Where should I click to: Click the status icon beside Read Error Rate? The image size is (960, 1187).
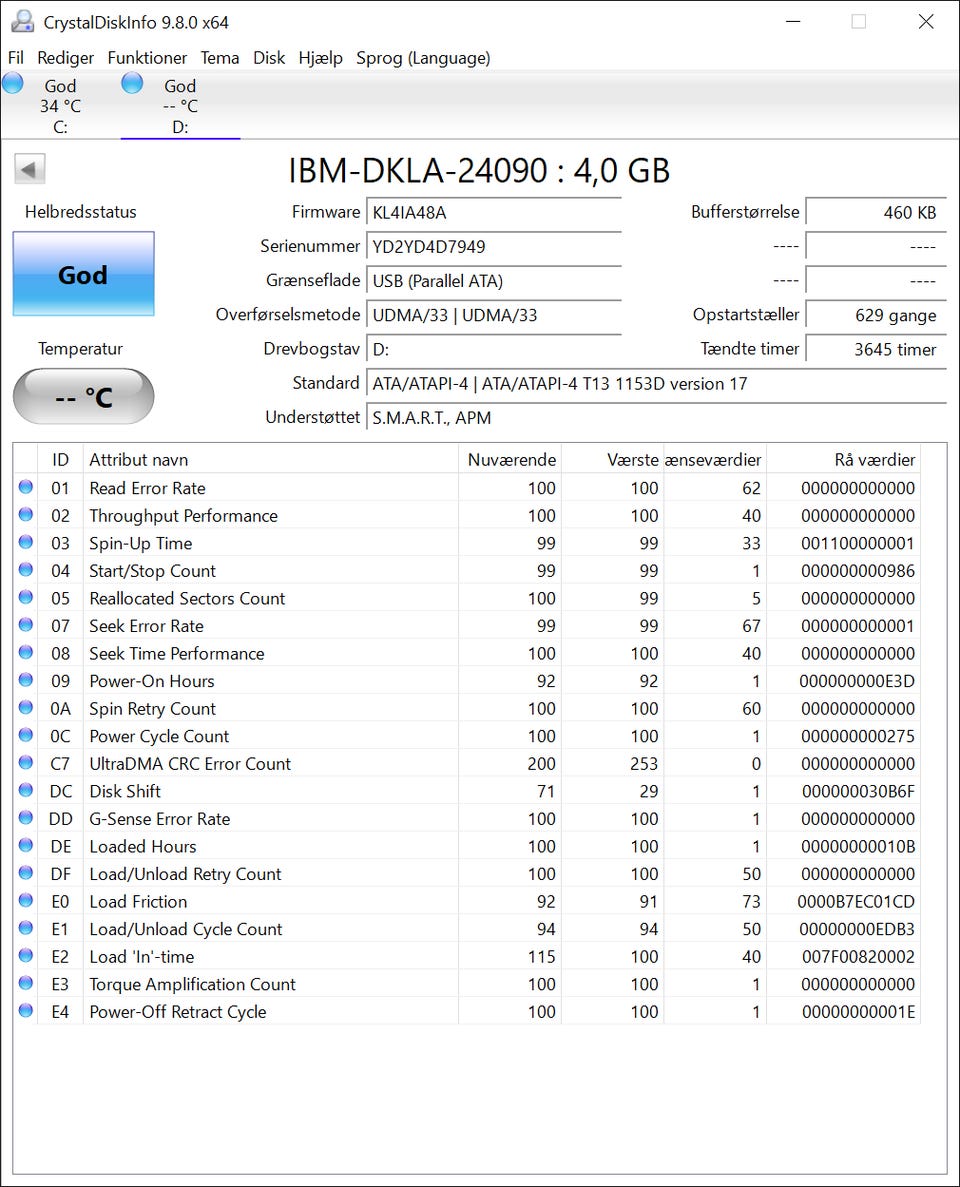point(26,488)
